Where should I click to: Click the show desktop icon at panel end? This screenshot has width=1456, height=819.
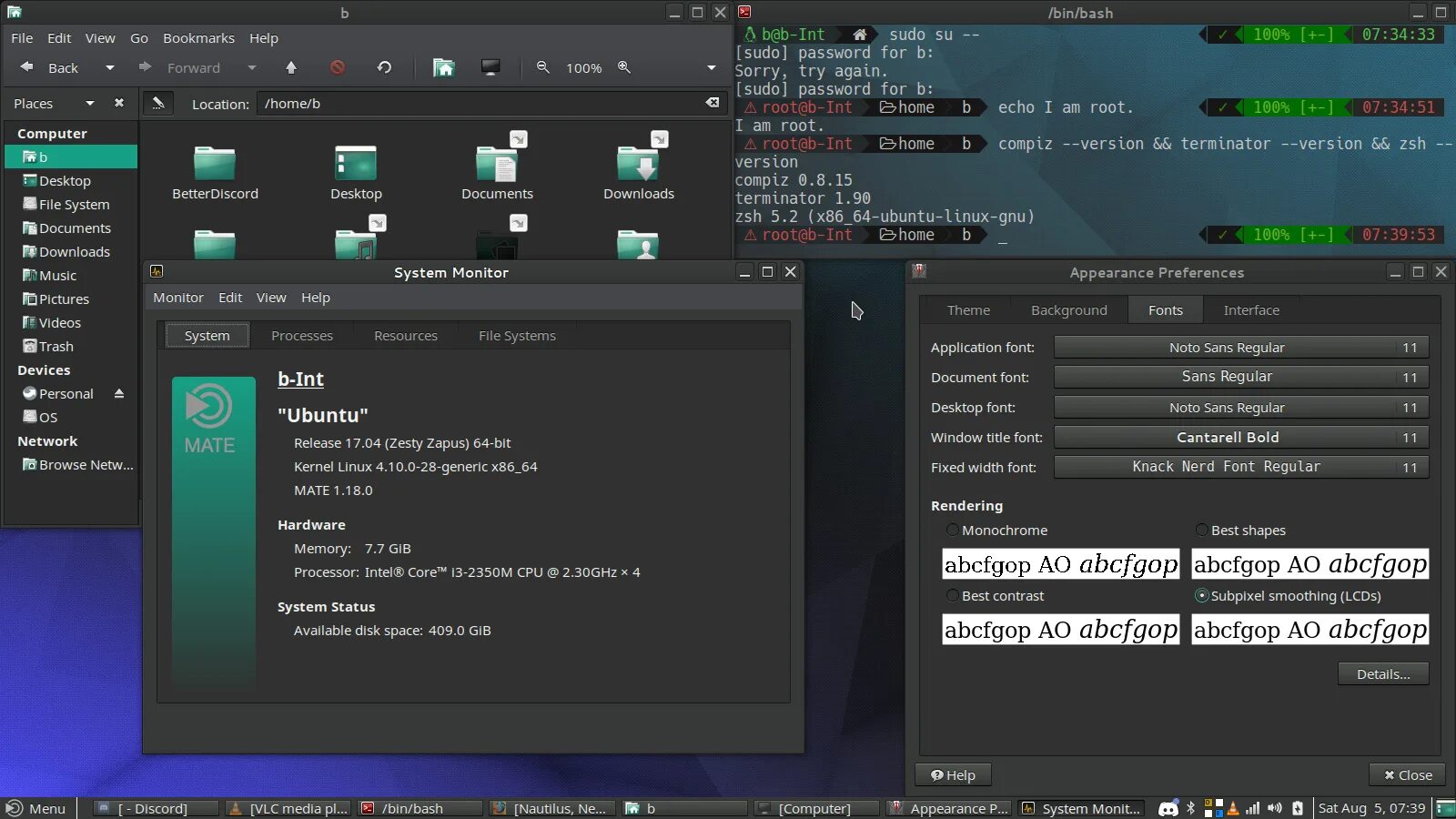(1445, 808)
